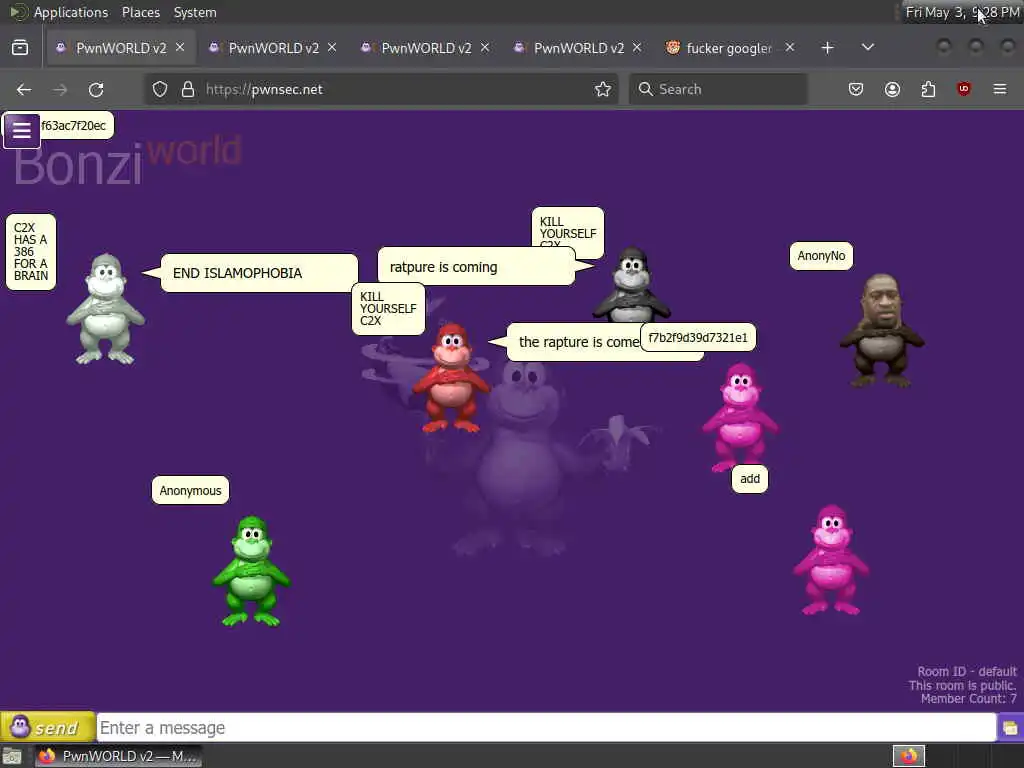Switch to the second PwnWORLD v2 tab
The width and height of the screenshot is (1024, 768).
tap(273, 48)
